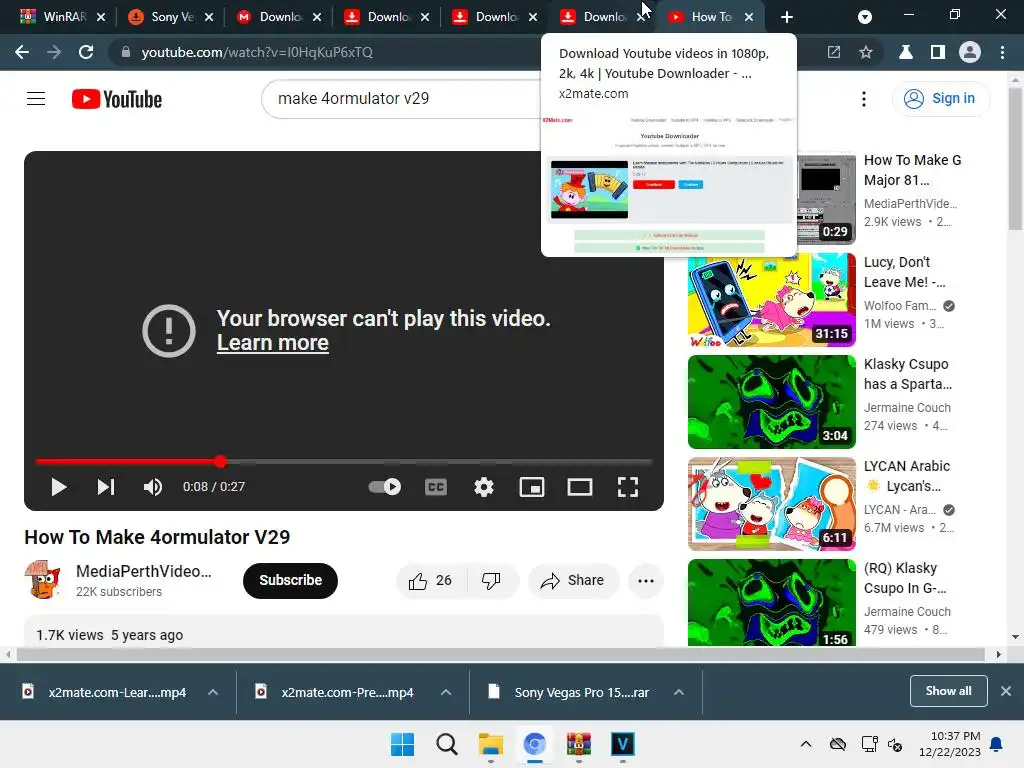
Task: Bookmark this page with the star
Action: [866, 52]
